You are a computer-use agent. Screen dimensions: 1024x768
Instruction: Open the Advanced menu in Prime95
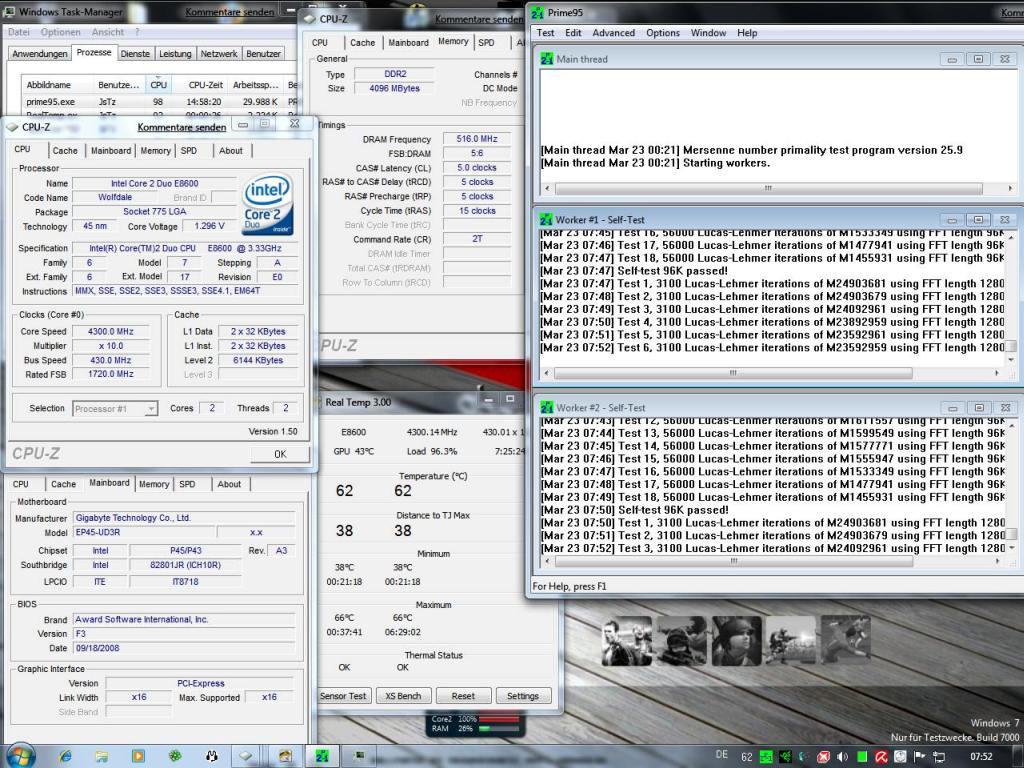point(613,33)
